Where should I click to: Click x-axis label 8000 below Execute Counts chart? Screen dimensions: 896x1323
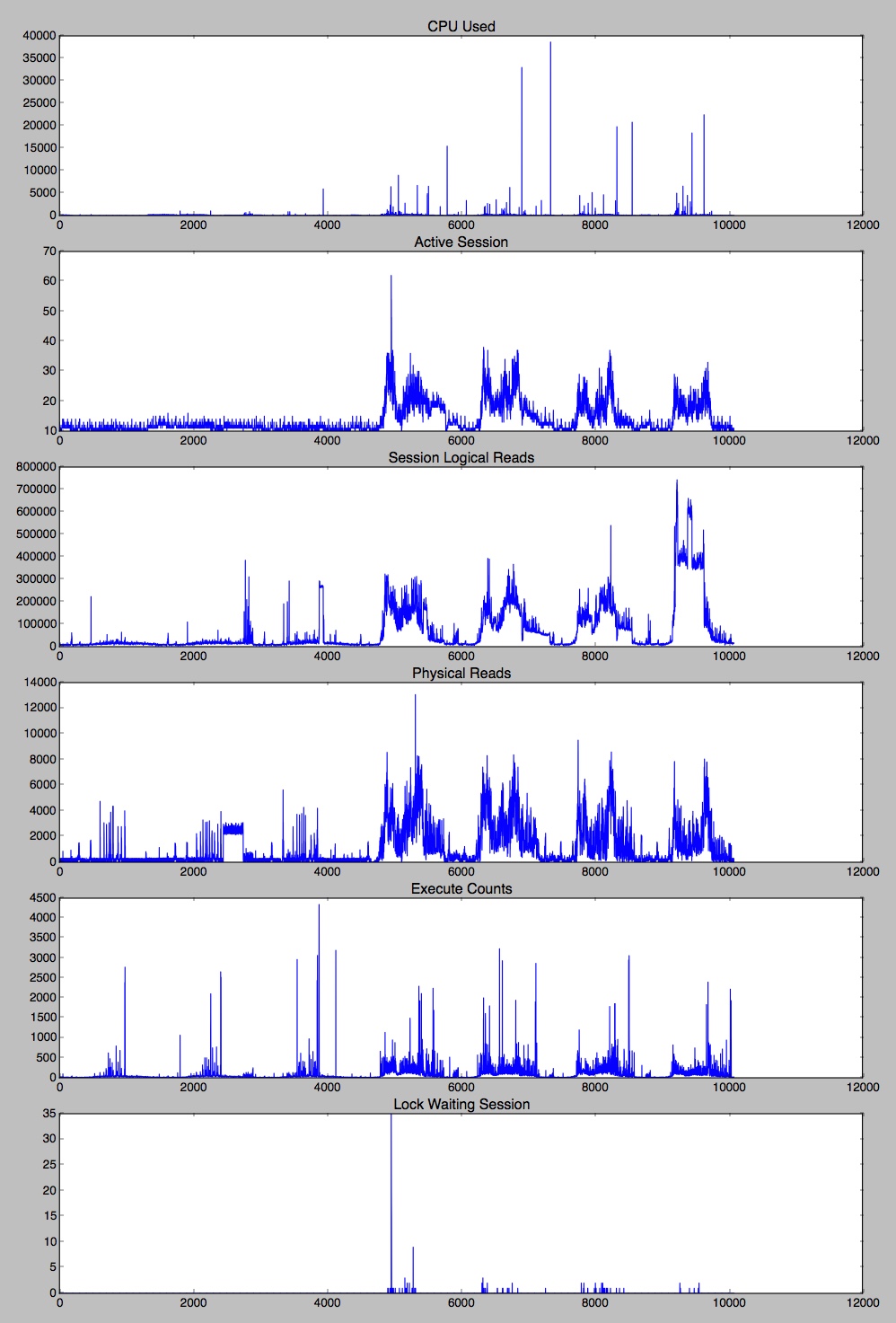click(x=594, y=1087)
